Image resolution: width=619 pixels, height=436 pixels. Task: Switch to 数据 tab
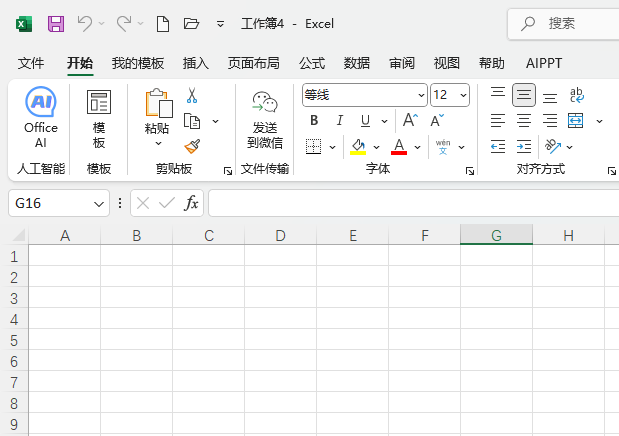[x=356, y=63]
